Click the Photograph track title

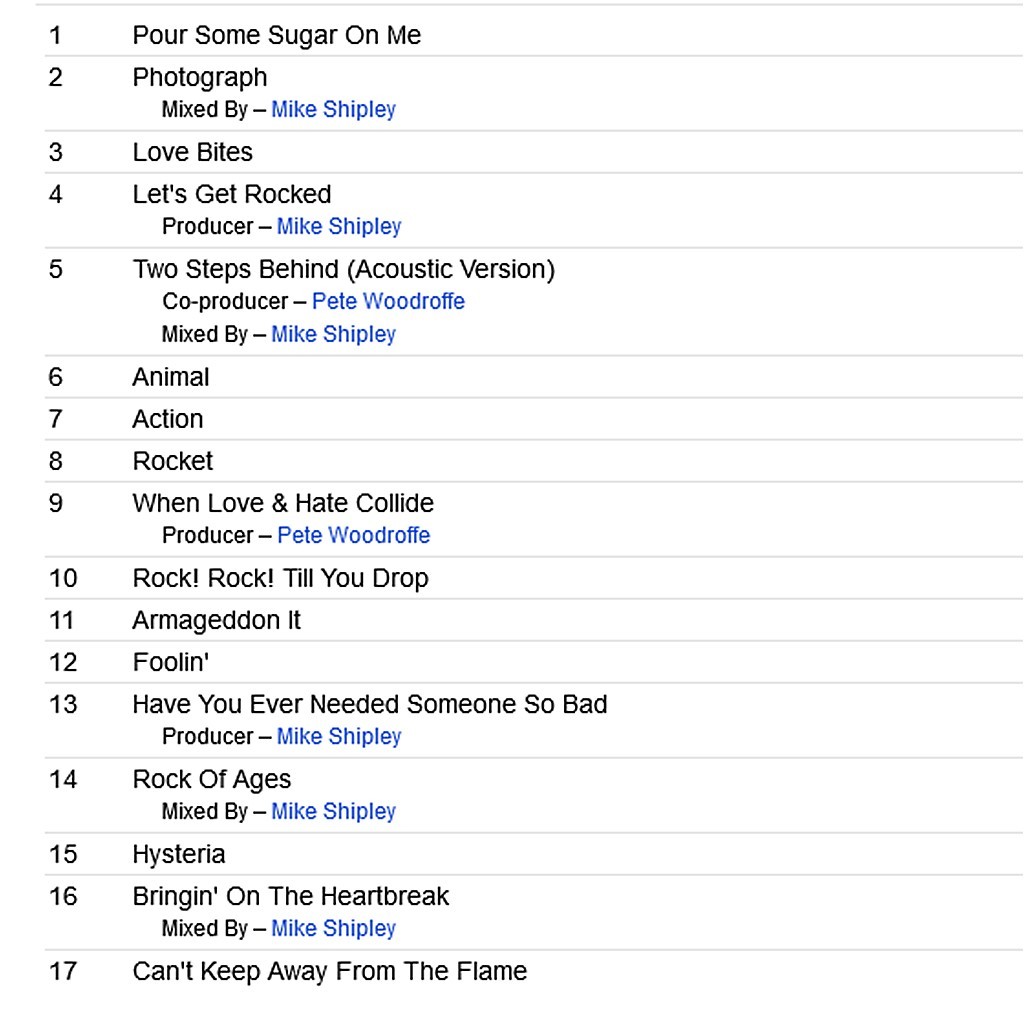[200, 78]
